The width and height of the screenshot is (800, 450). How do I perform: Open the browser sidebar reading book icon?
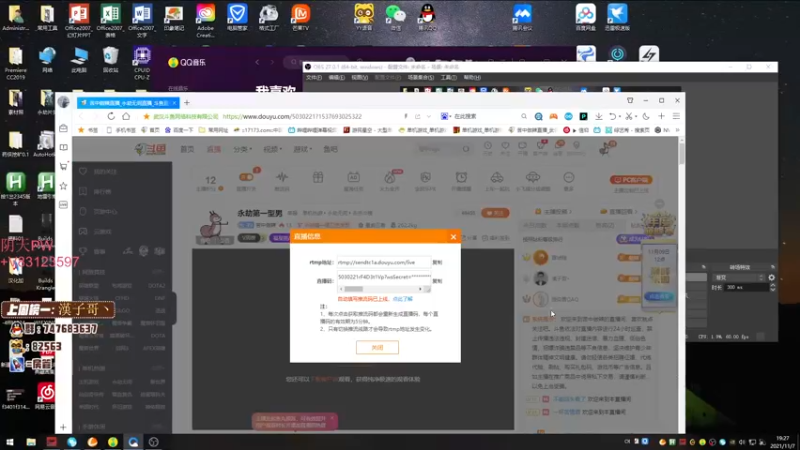point(63,147)
